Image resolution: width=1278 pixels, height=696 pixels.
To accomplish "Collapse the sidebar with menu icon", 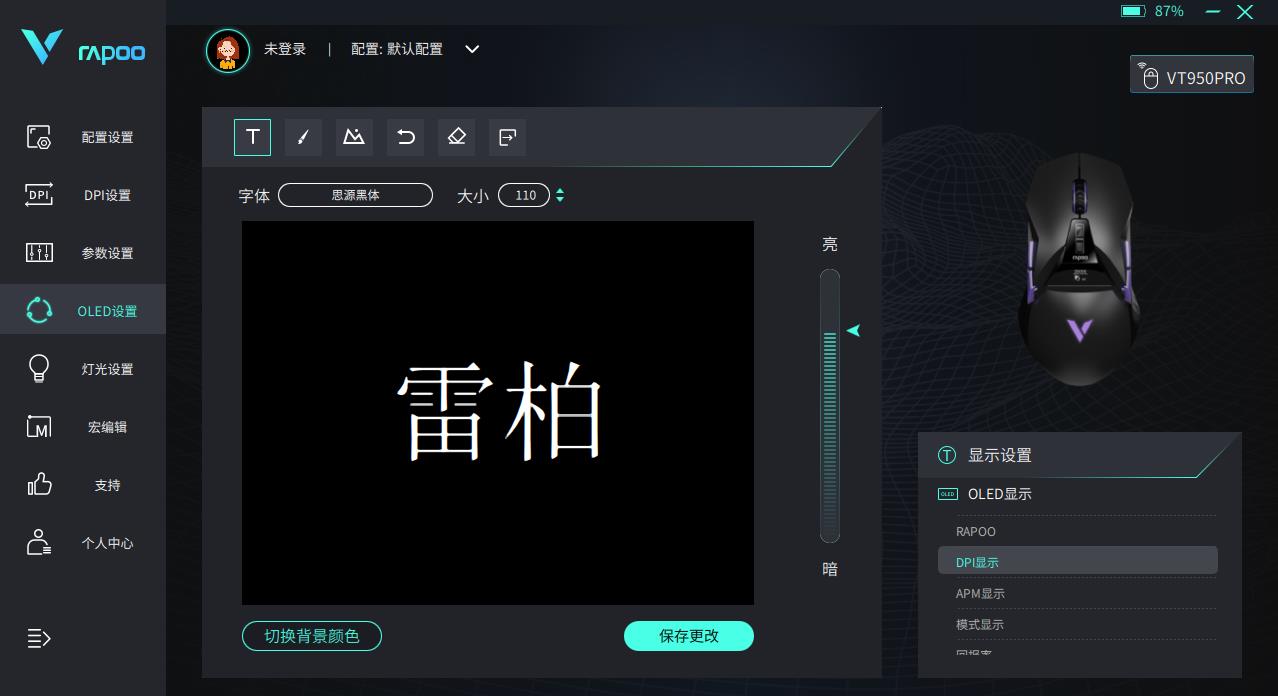I will pyautogui.click(x=39, y=638).
